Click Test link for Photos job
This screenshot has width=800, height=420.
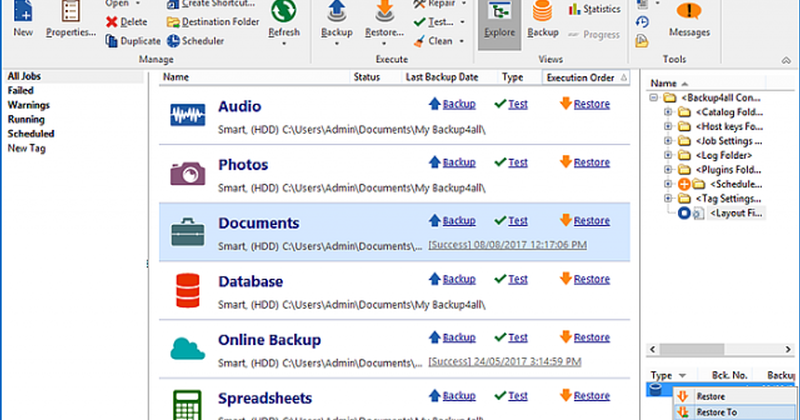tap(517, 163)
